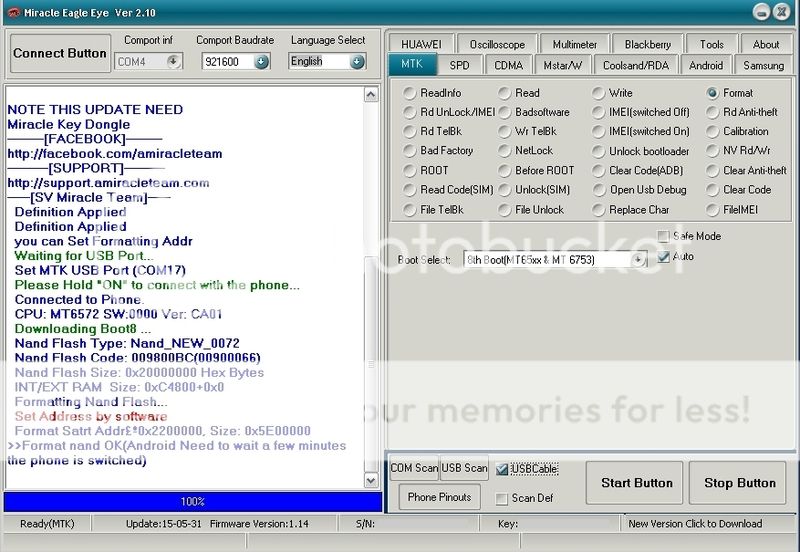This screenshot has height=552, width=800.
Task: Click the USB Scan button
Action: [464, 468]
